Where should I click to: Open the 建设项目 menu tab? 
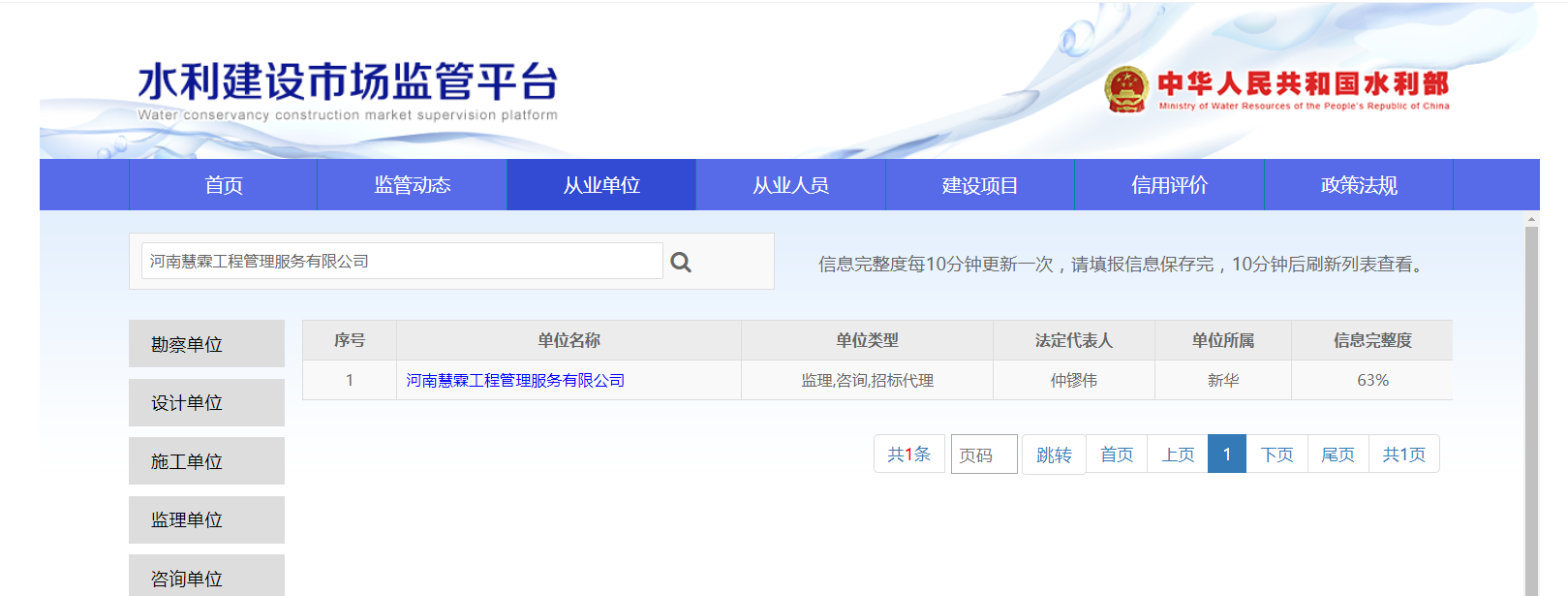click(x=980, y=185)
